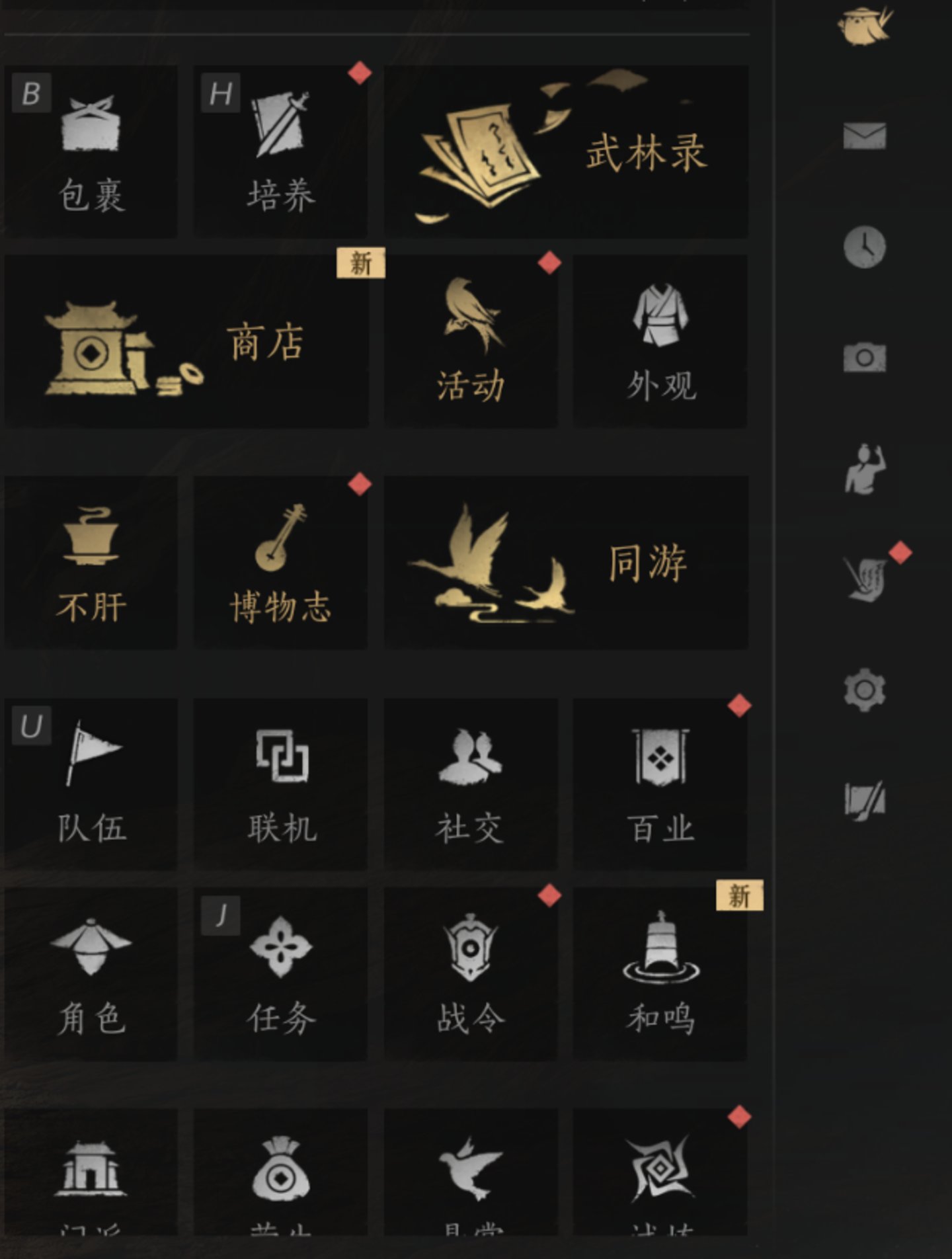Image resolution: width=952 pixels, height=1259 pixels.
Task: Open the 培养 cultivation menu
Action: (x=280, y=151)
